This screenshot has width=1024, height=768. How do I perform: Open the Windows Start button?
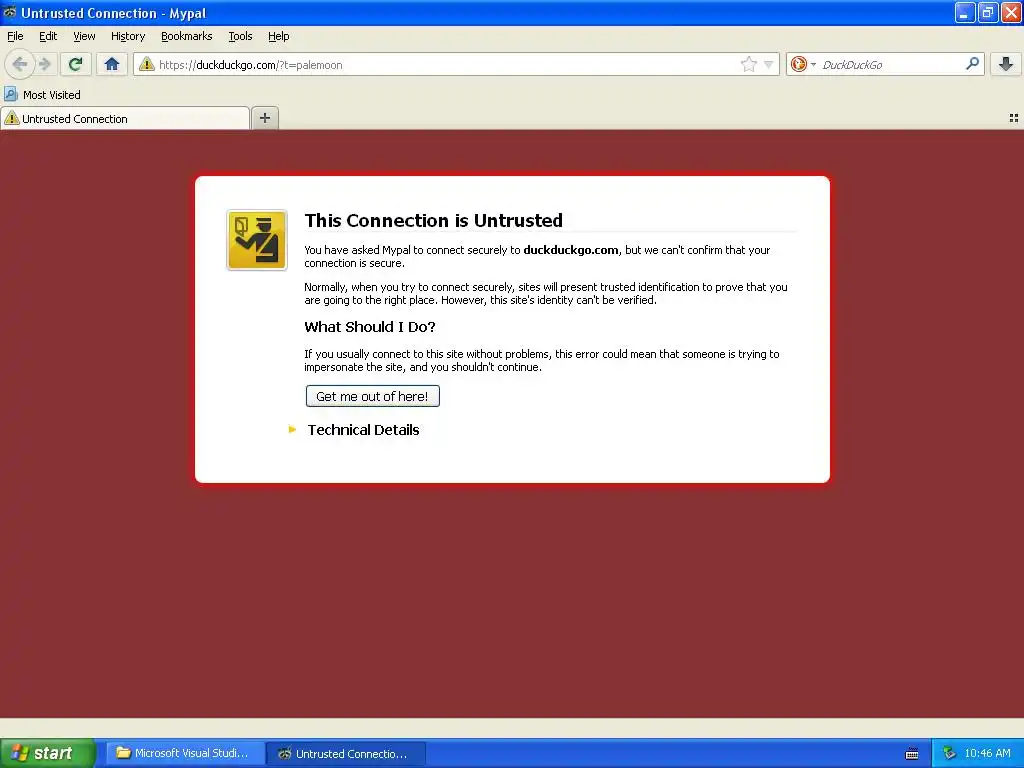pyautogui.click(x=47, y=753)
